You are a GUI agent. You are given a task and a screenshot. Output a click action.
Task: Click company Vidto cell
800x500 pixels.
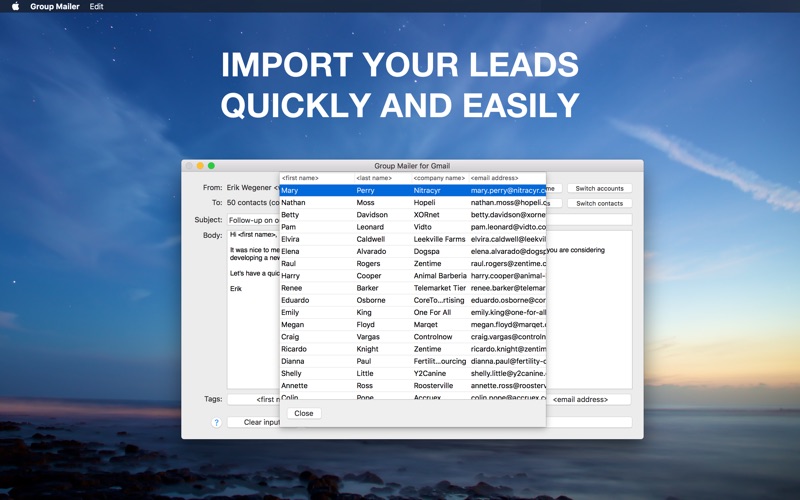(422, 227)
